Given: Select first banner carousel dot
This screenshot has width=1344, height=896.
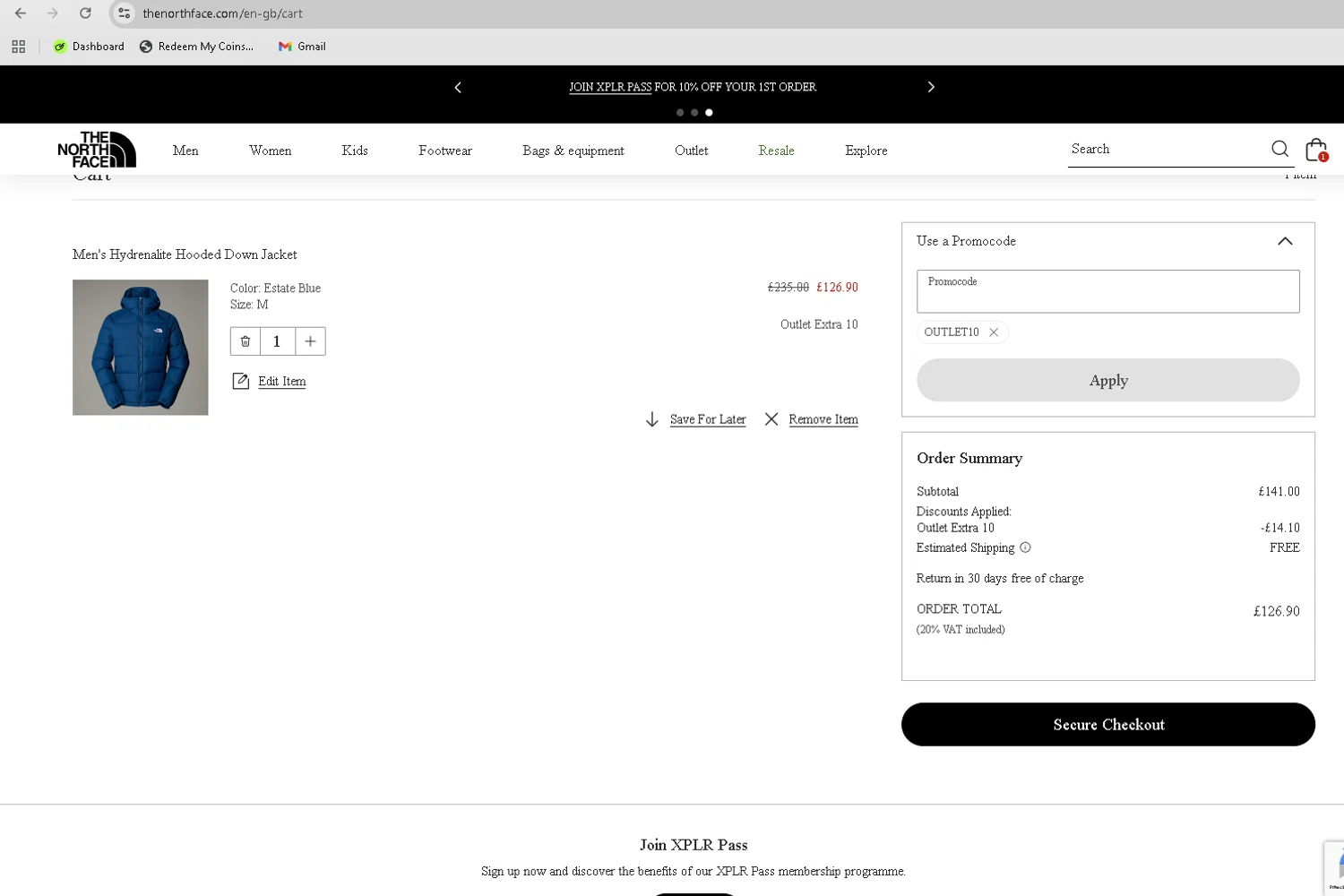Looking at the screenshot, I should (x=680, y=113).
